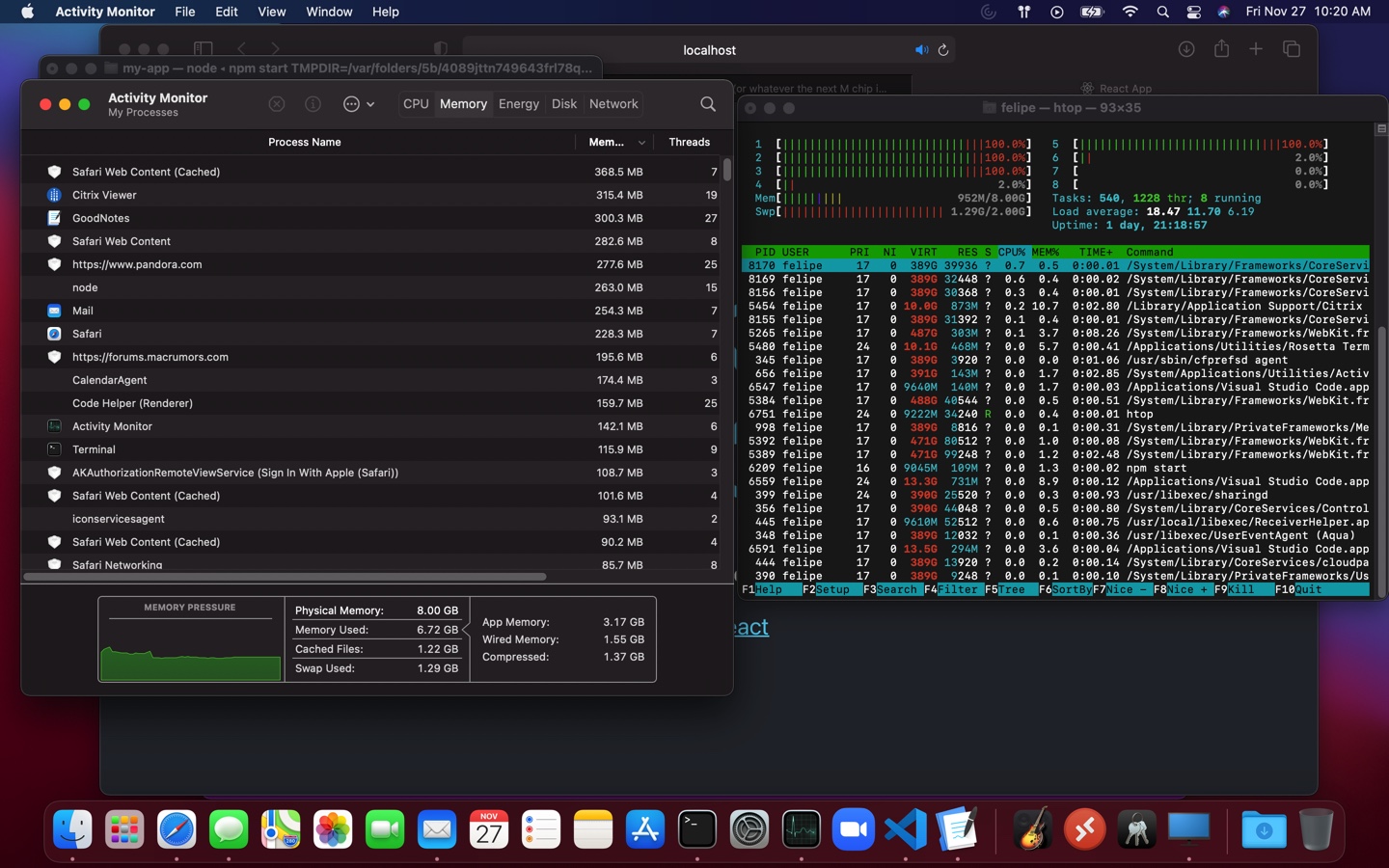Click the CPU% column header in htop
Image resolution: width=1389 pixels, height=868 pixels.
[1012, 252]
